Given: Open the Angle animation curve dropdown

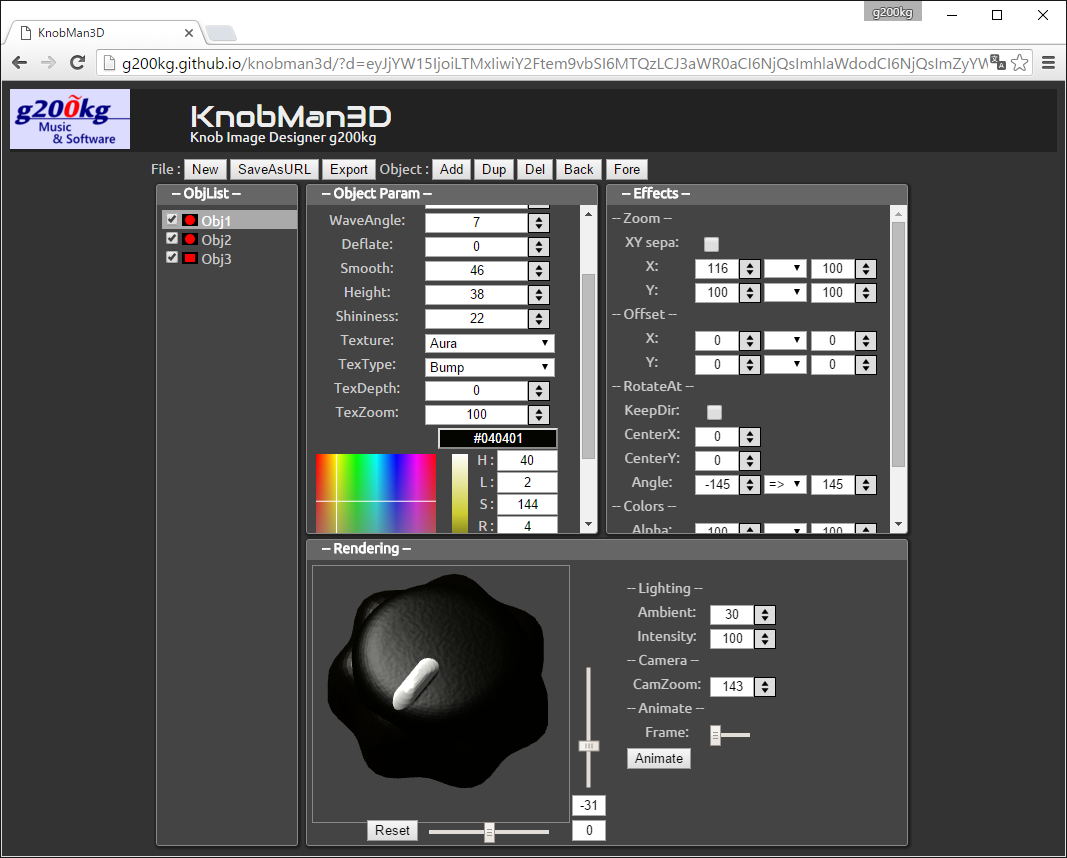Looking at the screenshot, I should 785,485.
